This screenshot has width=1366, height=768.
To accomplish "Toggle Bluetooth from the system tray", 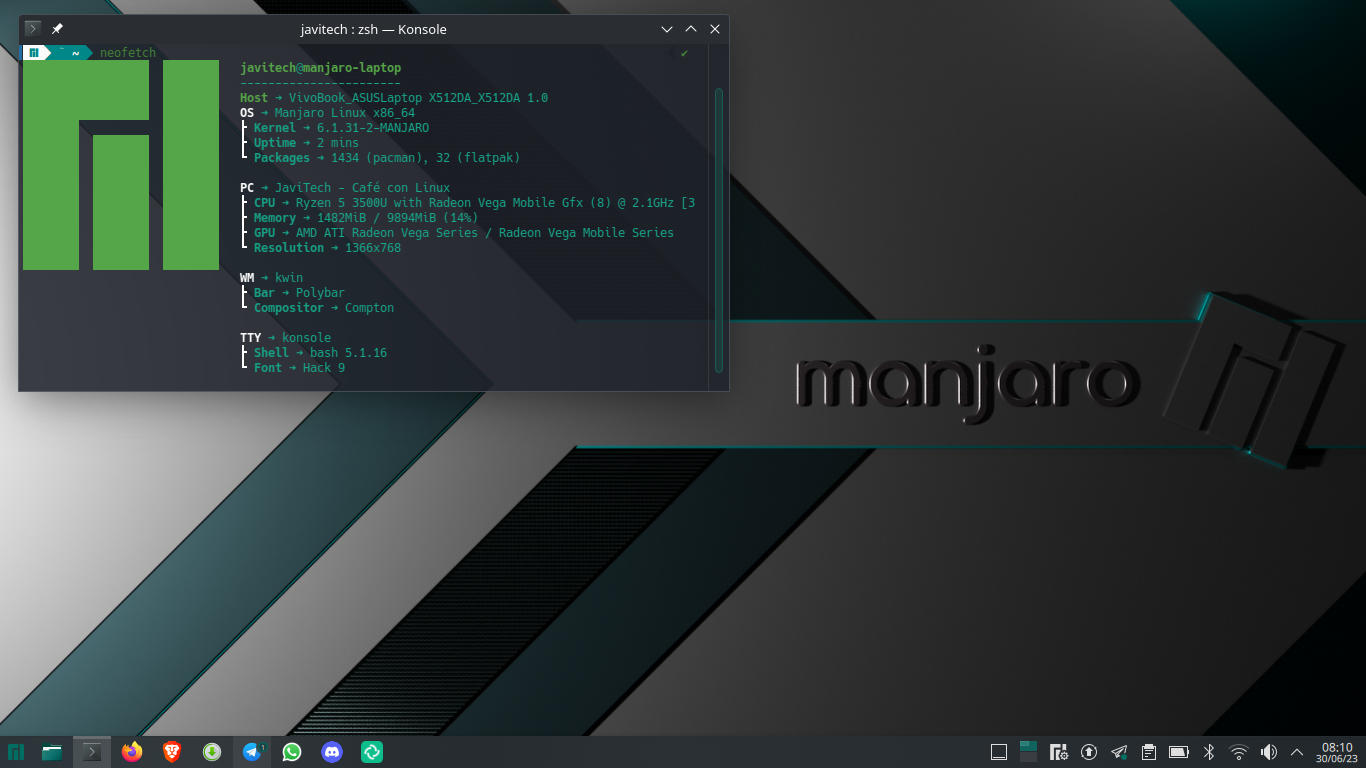I will click(1208, 752).
